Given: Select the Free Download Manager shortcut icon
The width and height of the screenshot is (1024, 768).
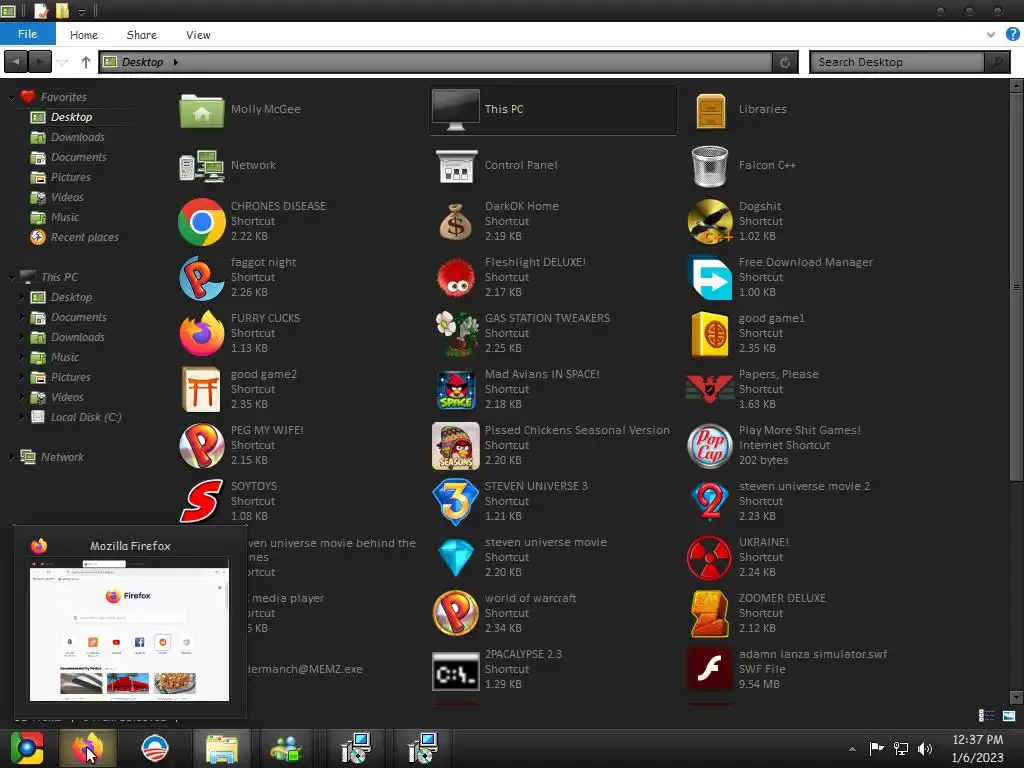Looking at the screenshot, I should (x=710, y=278).
